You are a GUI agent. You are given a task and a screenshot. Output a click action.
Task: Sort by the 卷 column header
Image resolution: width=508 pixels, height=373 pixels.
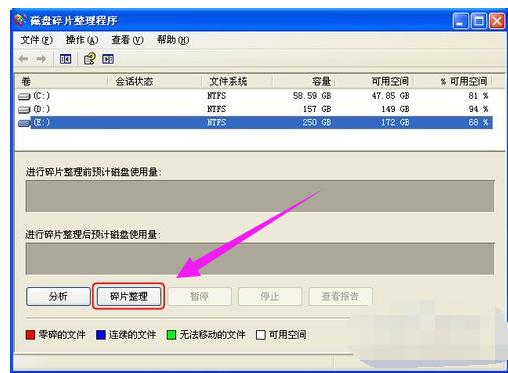click(x=61, y=81)
